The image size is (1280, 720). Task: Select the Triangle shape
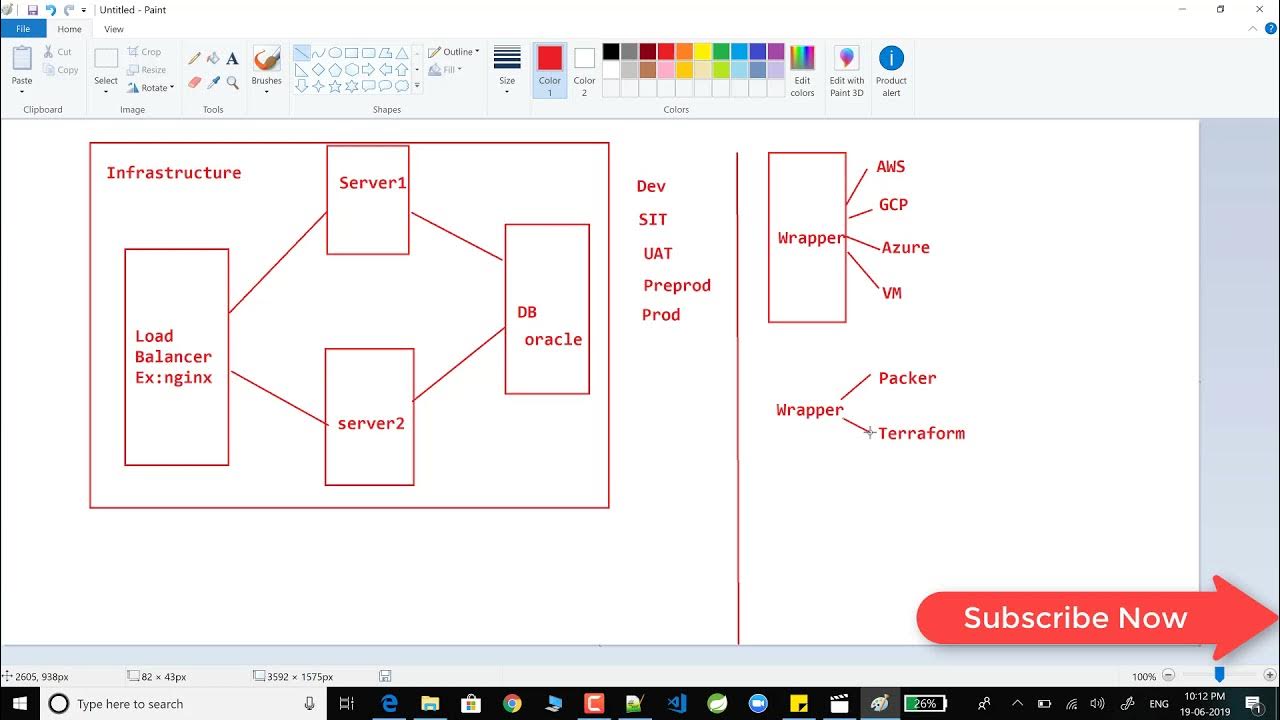(x=402, y=53)
